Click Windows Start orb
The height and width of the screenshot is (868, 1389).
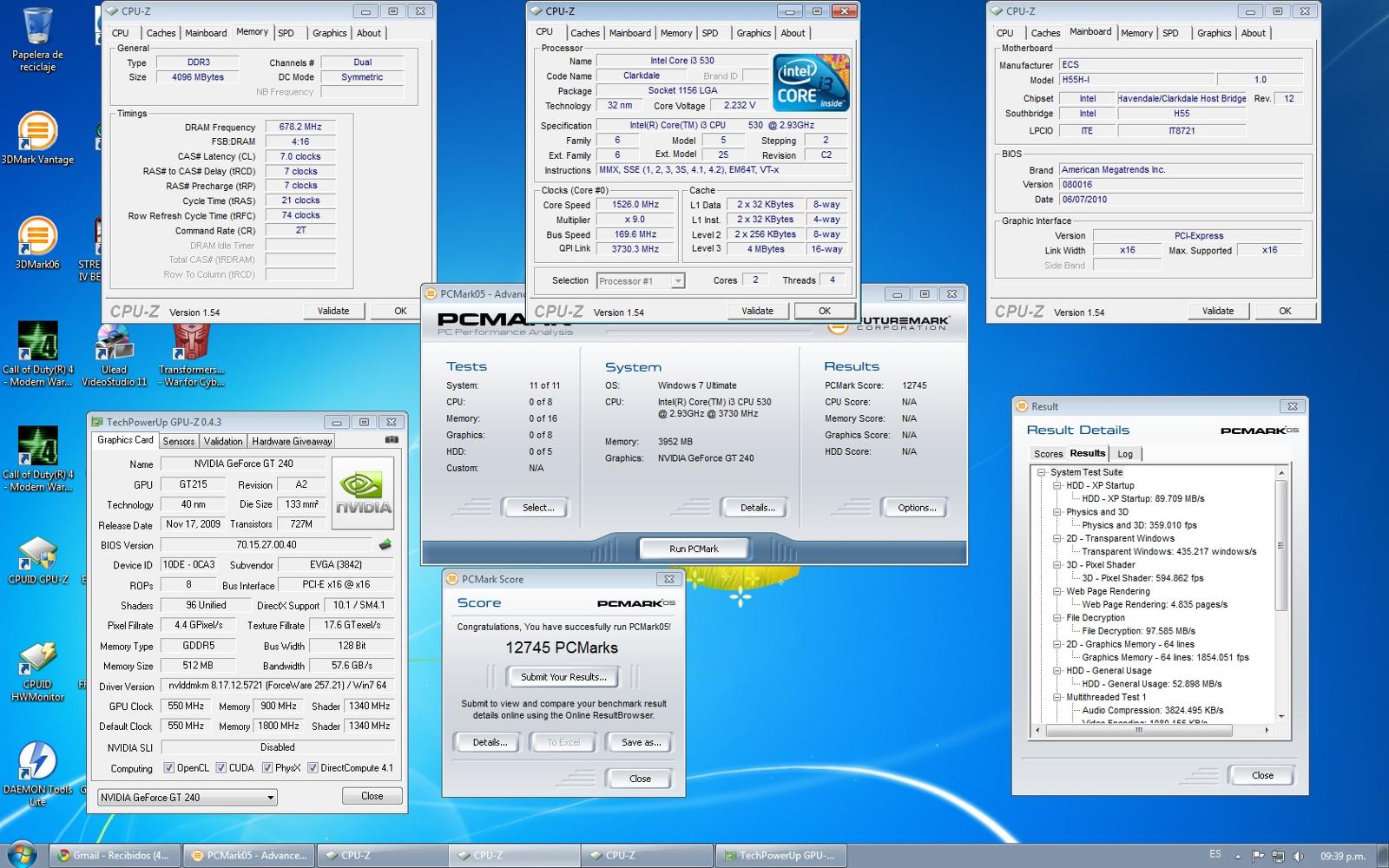tap(21, 854)
